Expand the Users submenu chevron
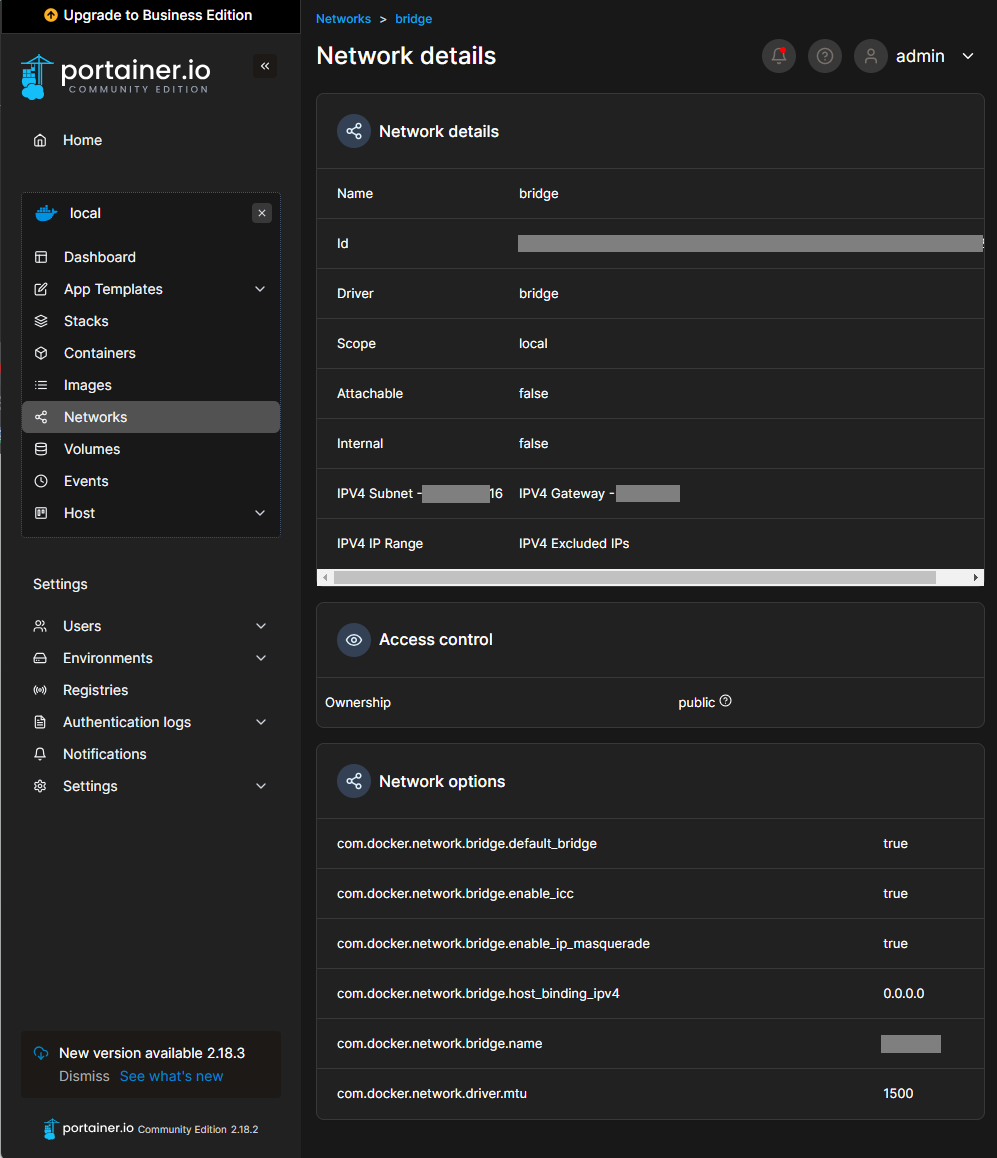 click(261, 626)
